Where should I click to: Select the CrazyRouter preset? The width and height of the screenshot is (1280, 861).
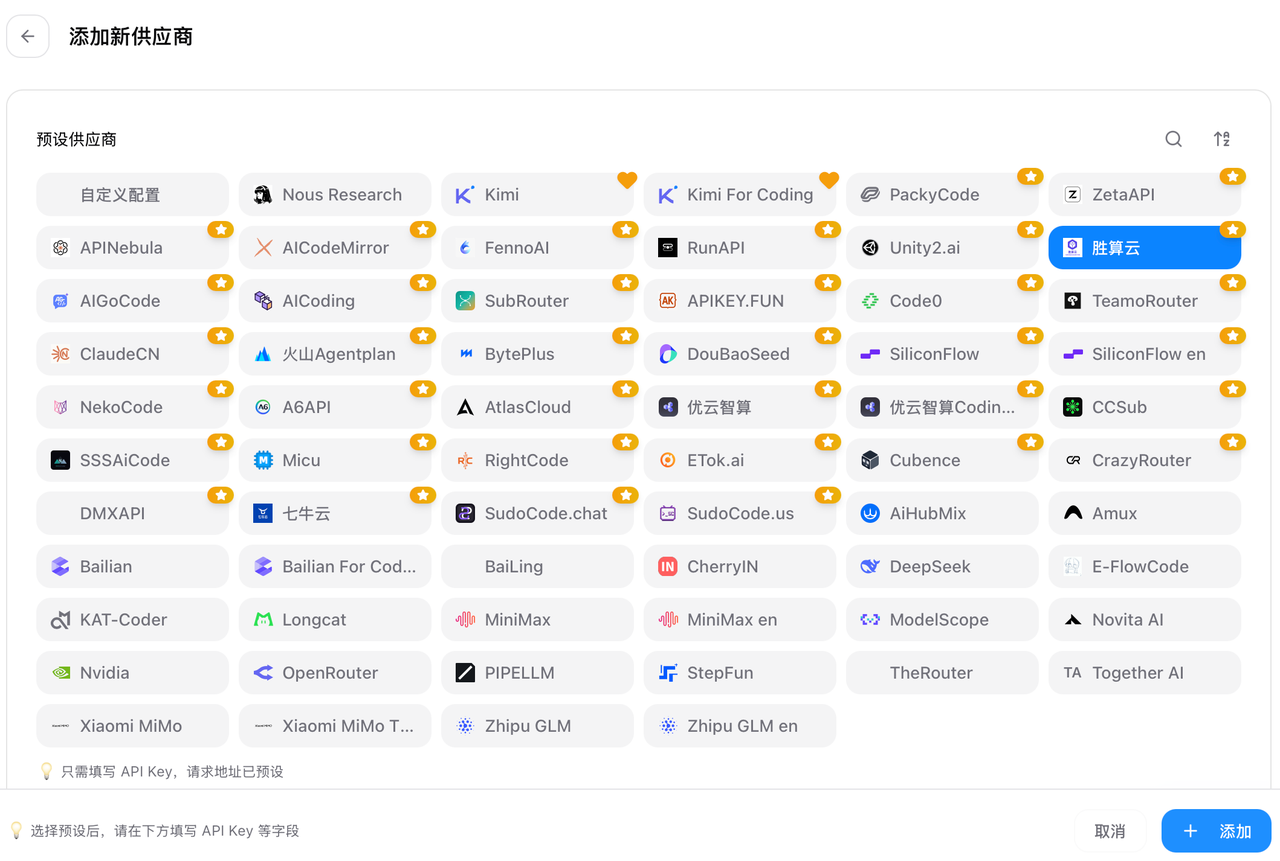(x=1145, y=460)
